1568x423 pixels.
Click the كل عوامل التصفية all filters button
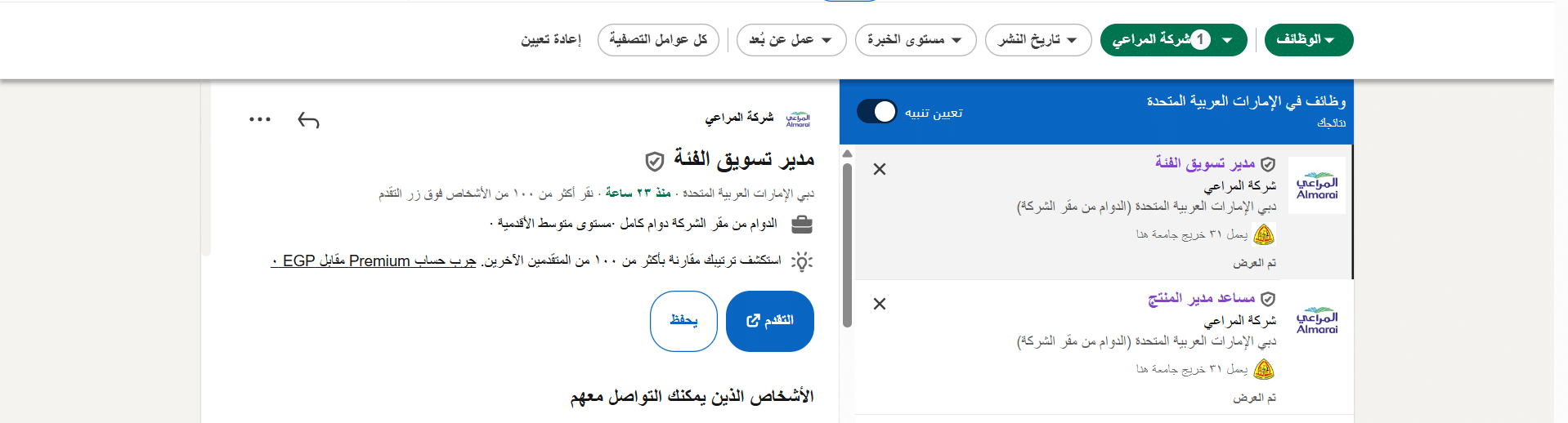(x=658, y=40)
